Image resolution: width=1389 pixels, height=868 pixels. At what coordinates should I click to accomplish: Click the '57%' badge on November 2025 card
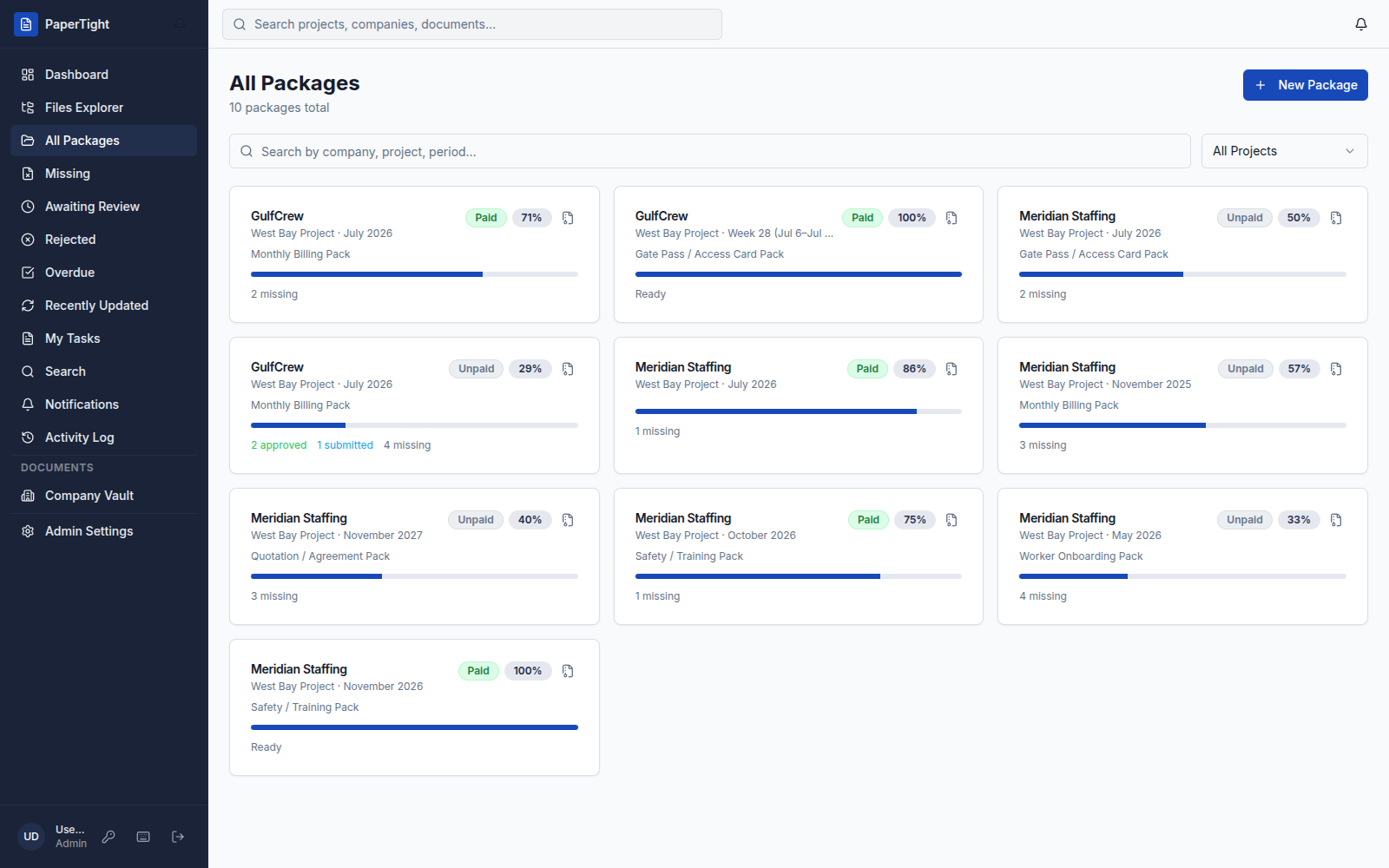point(1299,369)
